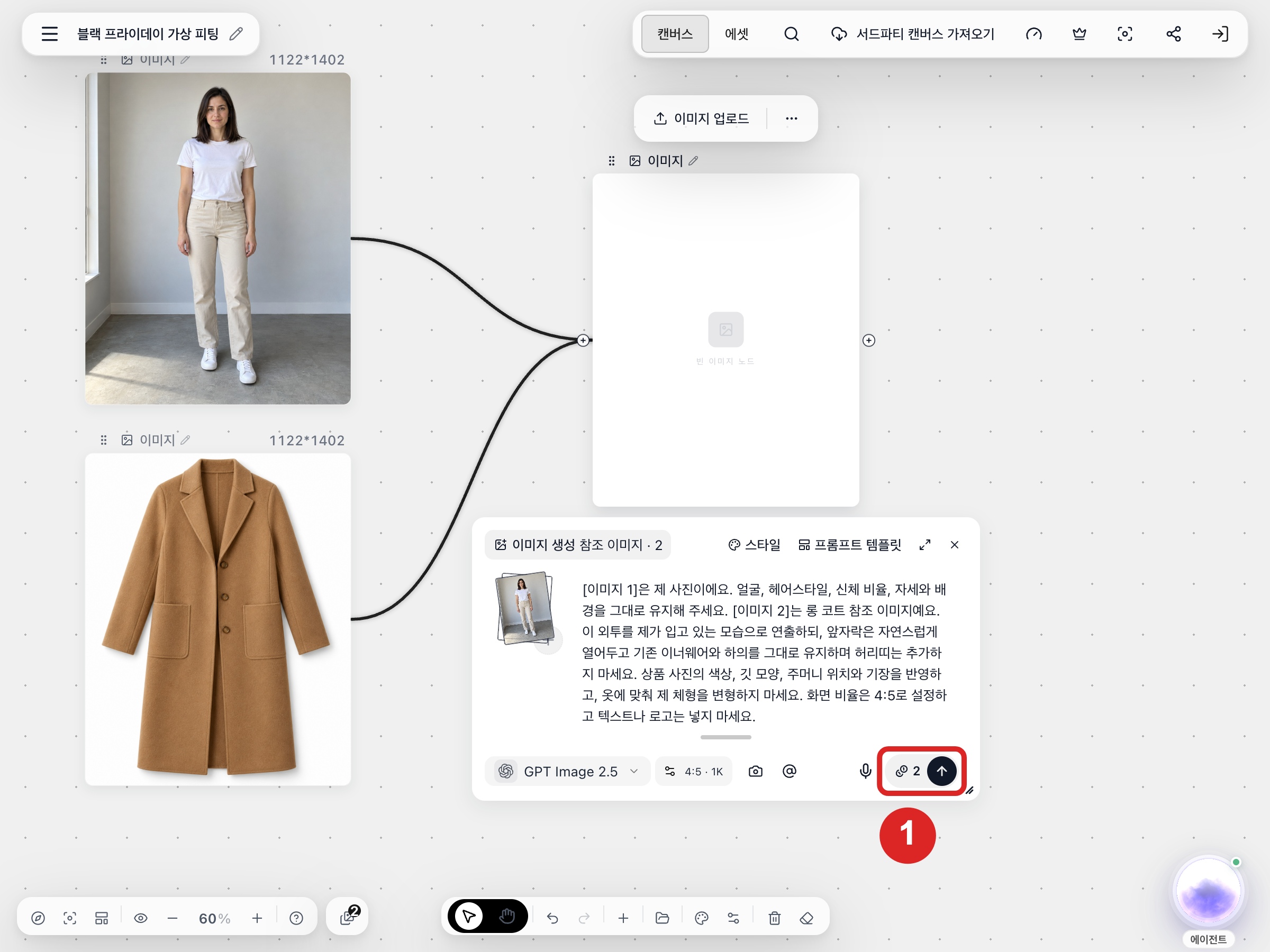Open the search icon in top bar
This screenshot has height=952, width=1270.
click(x=791, y=34)
